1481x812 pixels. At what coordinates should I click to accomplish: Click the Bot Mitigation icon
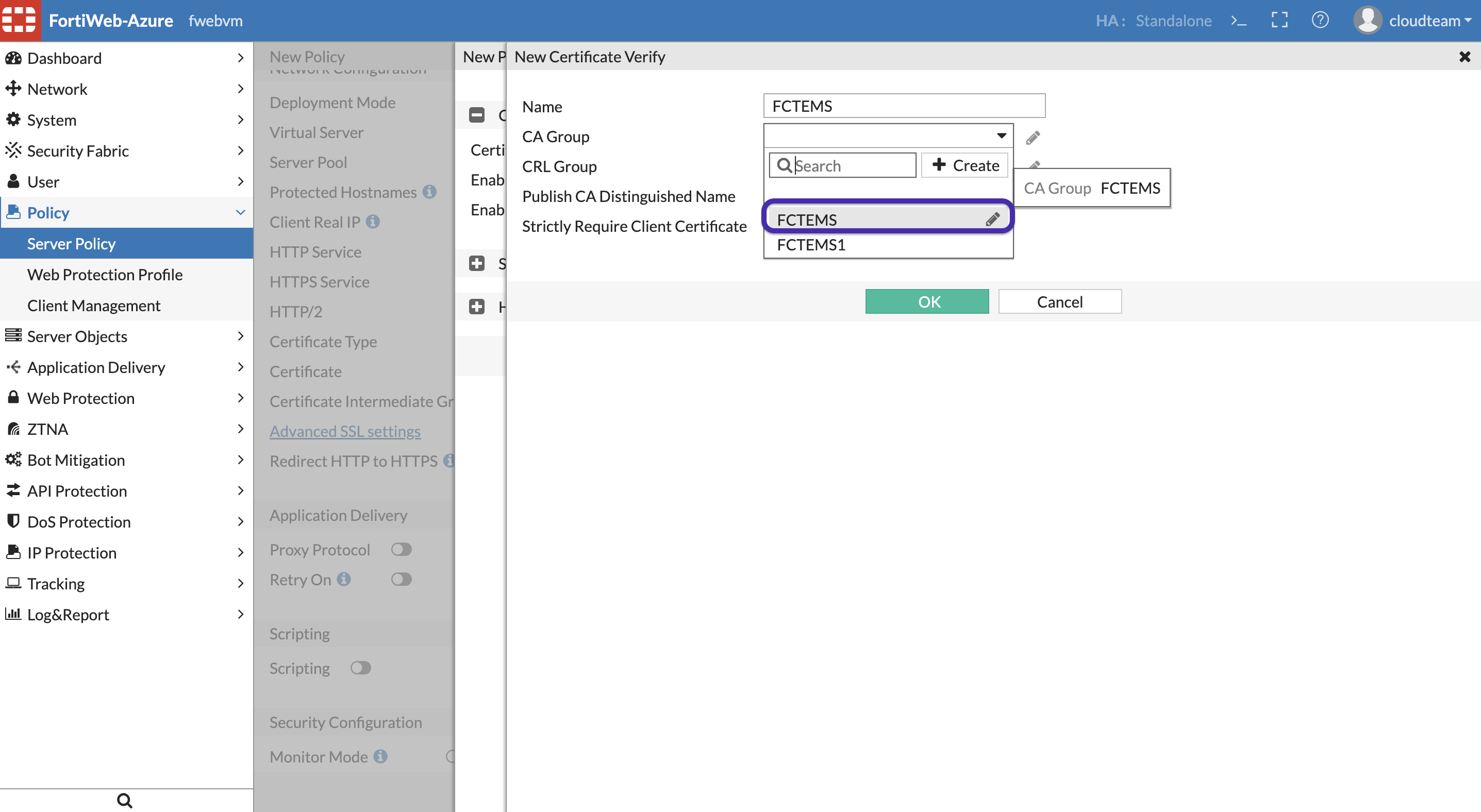tap(14, 459)
